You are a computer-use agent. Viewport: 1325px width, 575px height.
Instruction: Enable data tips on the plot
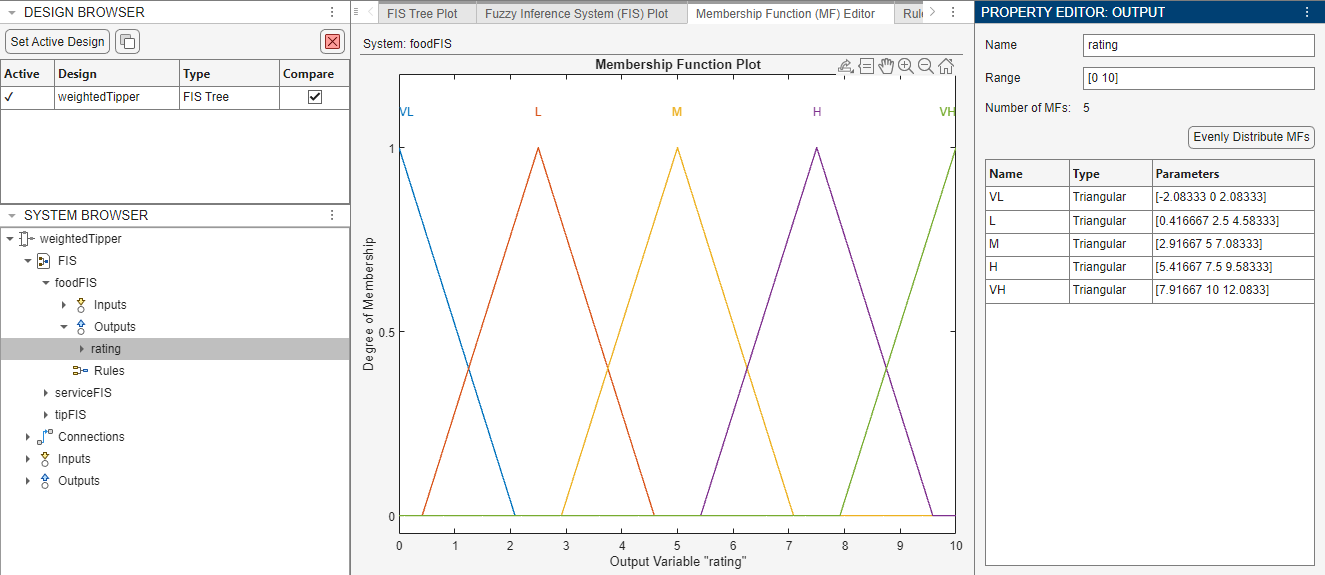[x=866, y=66]
